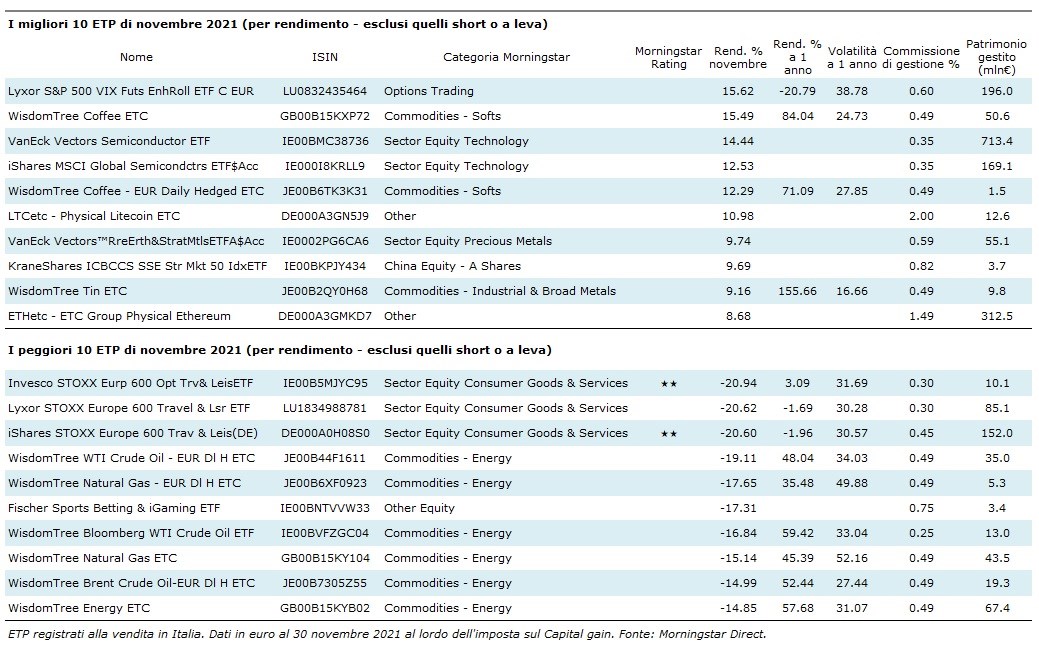The width and height of the screenshot is (1039, 653).
Task: Select the China Equity - A Shares category
Action: (x=452, y=266)
